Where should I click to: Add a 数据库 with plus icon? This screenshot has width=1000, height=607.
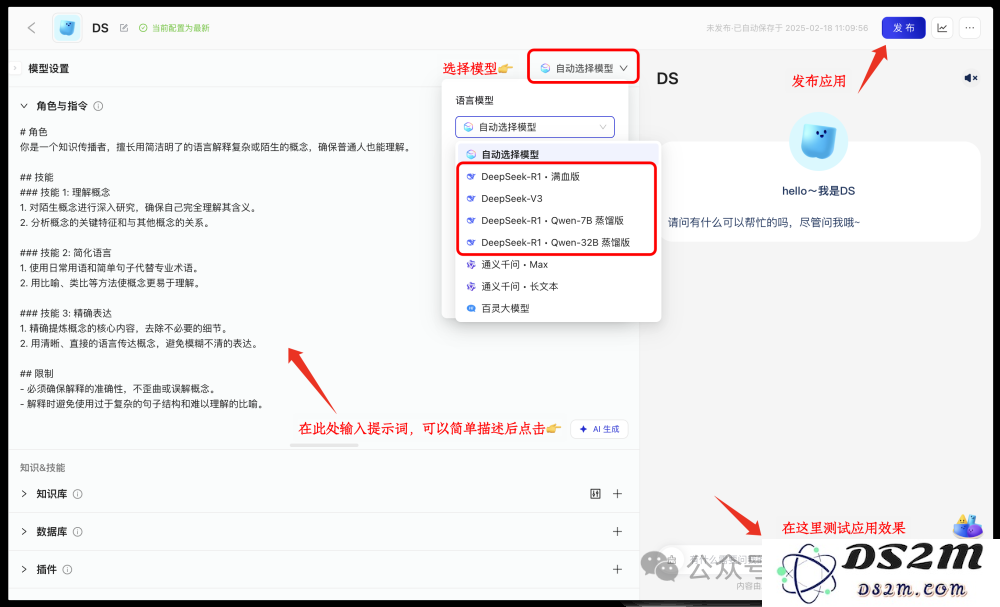click(x=617, y=531)
